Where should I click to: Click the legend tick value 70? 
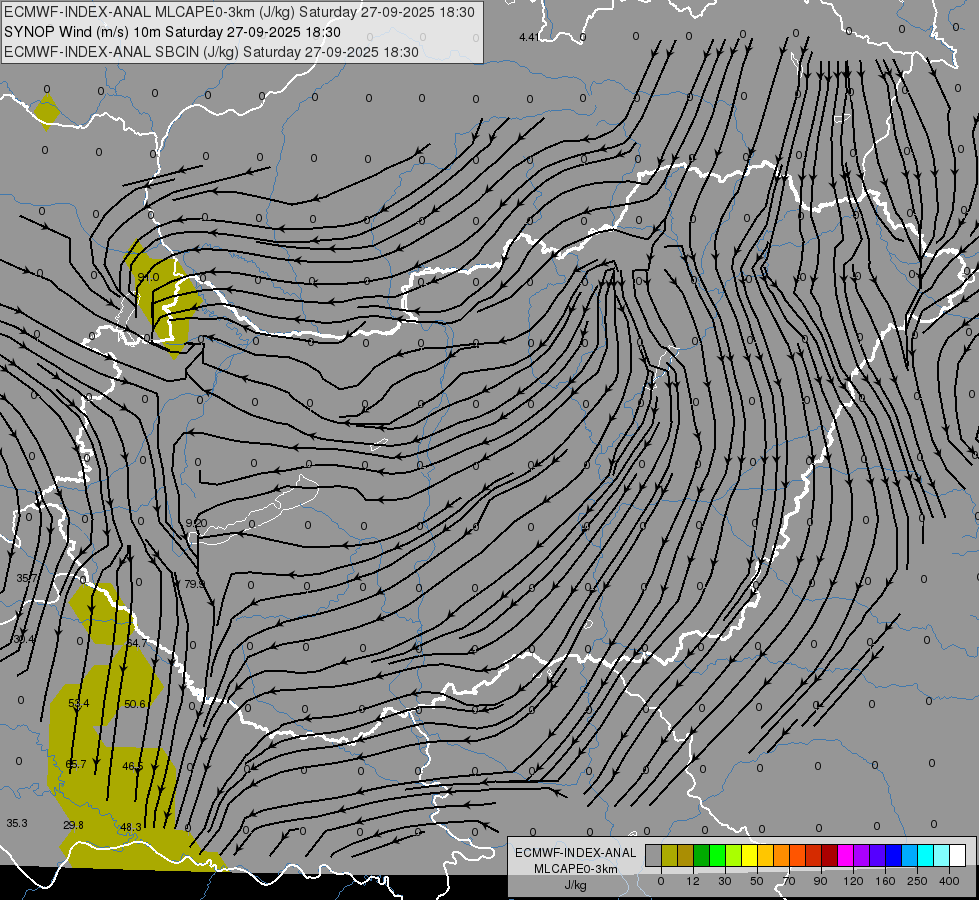click(789, 881)
